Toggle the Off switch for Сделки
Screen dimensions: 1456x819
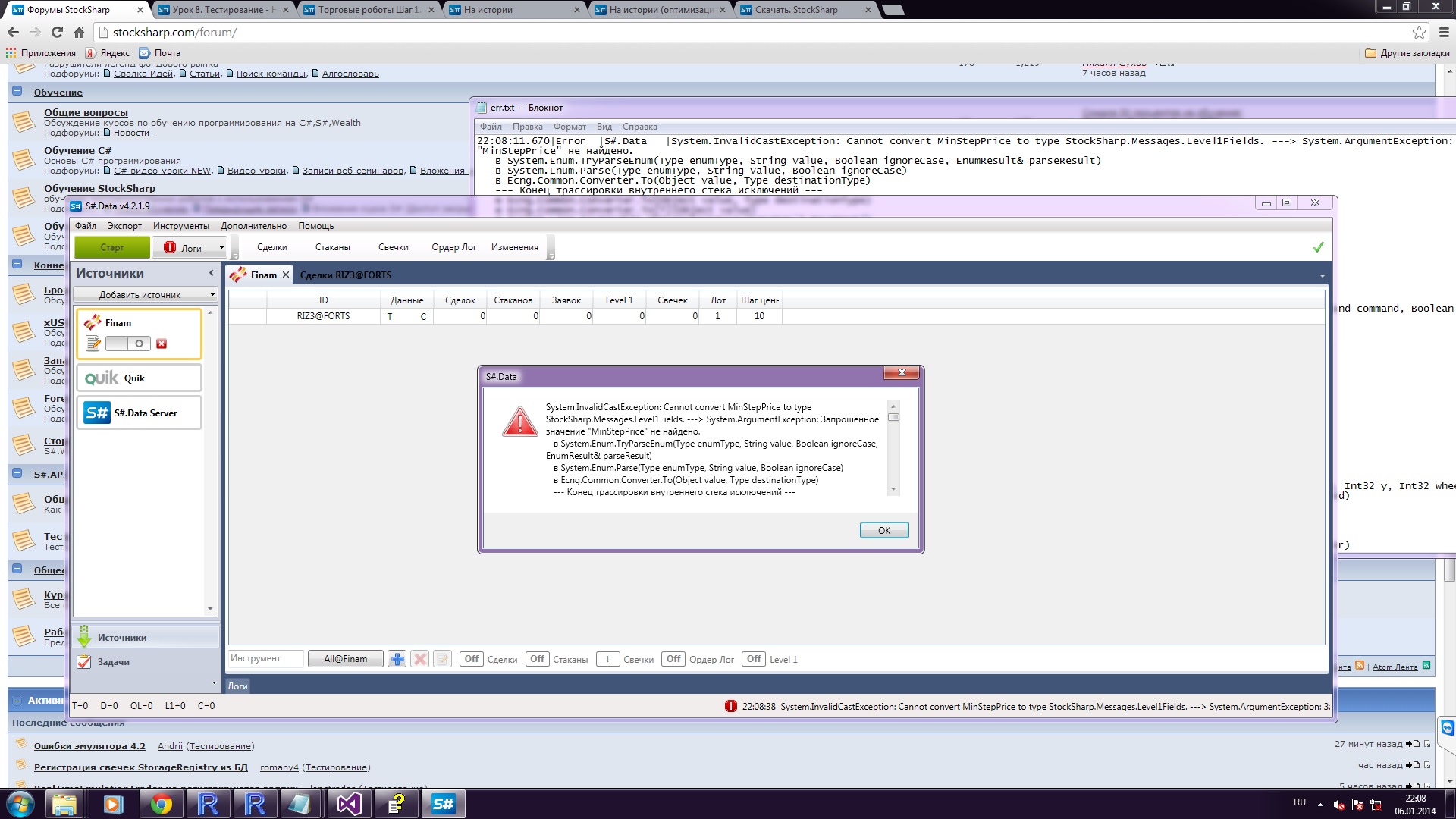tap(471, 659)
